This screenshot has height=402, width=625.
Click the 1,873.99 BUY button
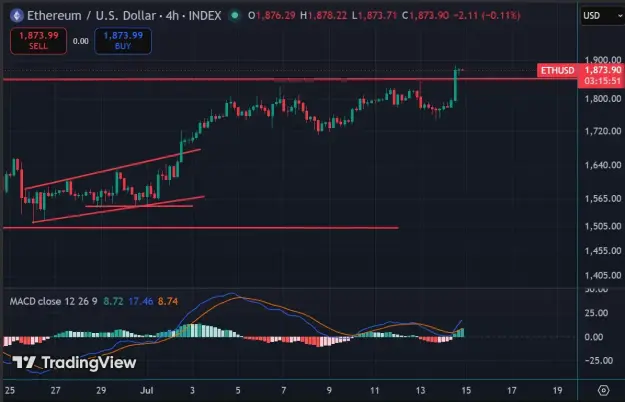pos(123,41)
